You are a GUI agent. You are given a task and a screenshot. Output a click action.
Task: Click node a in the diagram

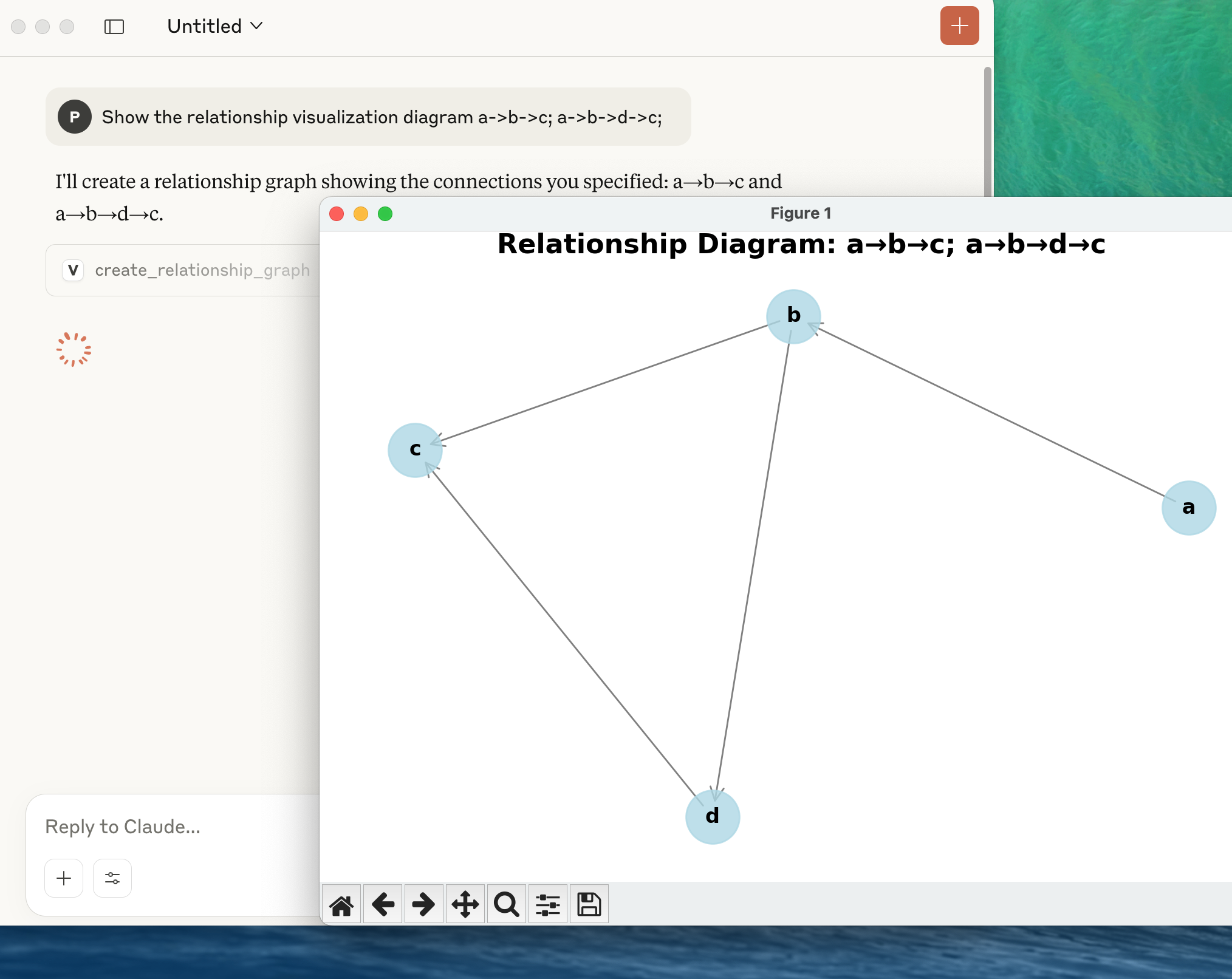pyautogui.click(x=1188, y=508)
